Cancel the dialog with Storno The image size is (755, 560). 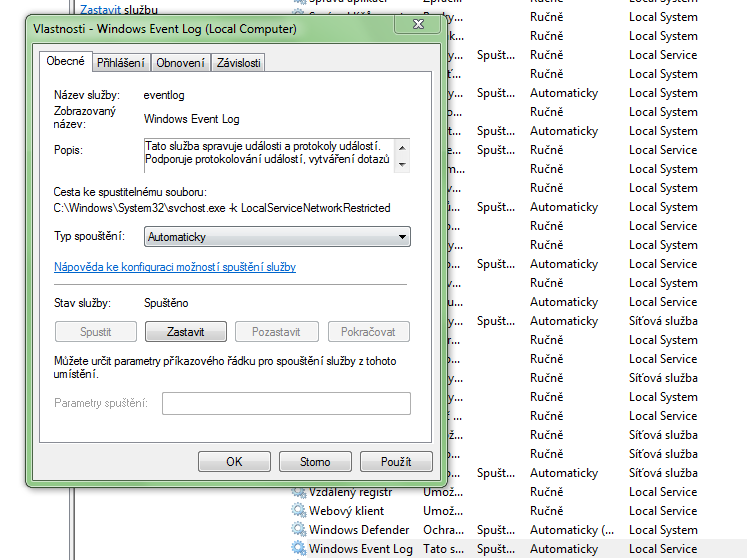pyautogui.click(x=315, y=462)
